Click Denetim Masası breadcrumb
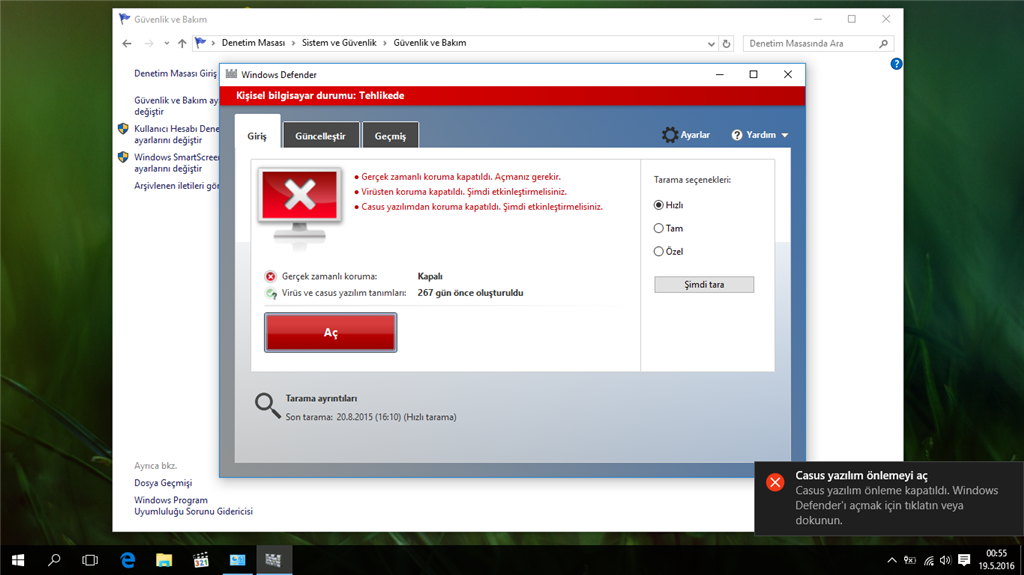 coord(253,43)
